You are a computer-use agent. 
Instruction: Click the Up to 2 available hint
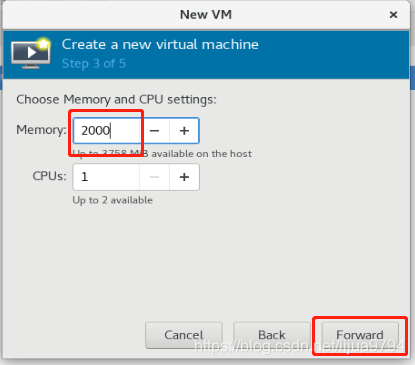click(x=113, y=200)
